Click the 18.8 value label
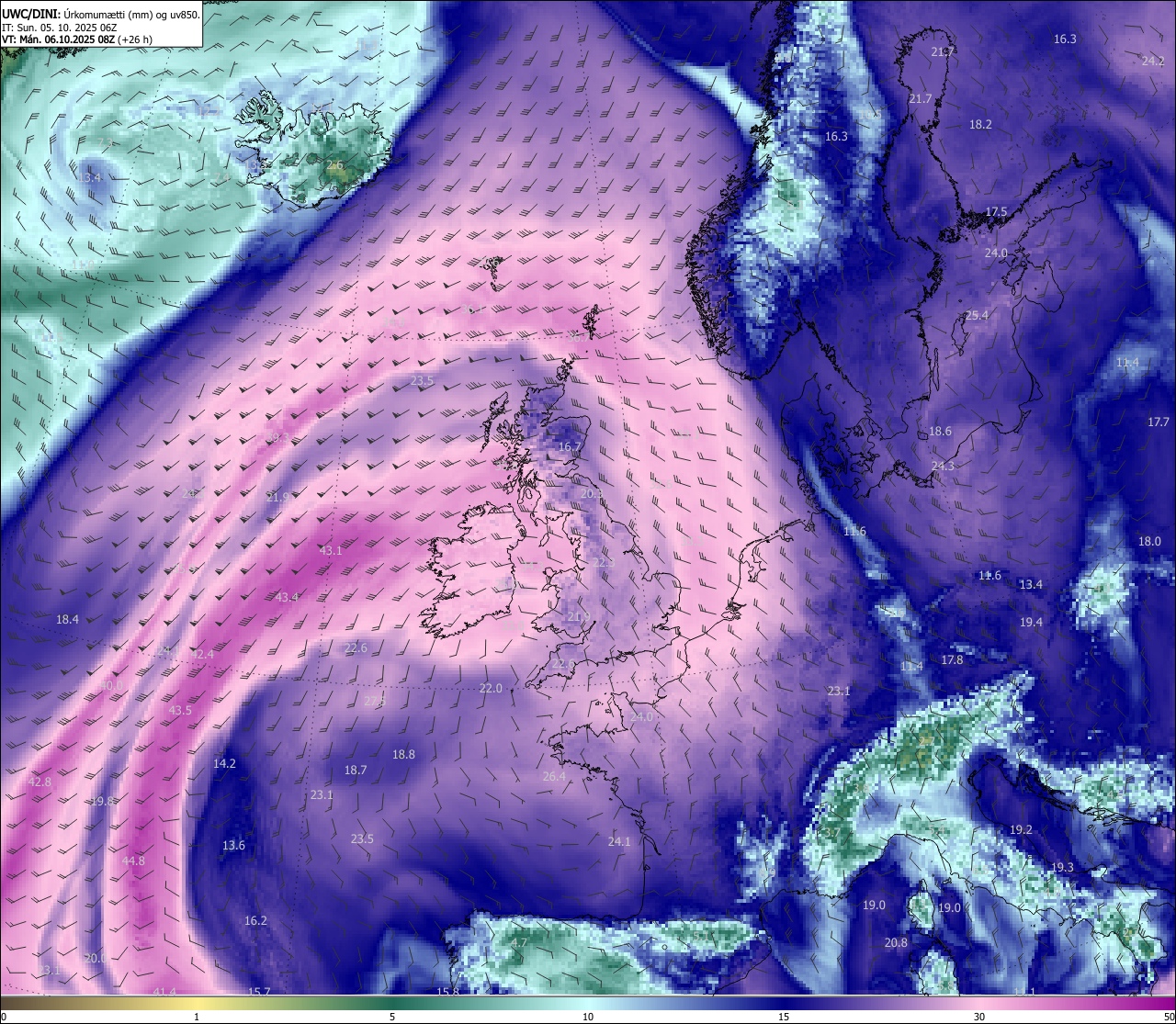This screenshot has height=1024, width=1176. (x=403, y=755)
